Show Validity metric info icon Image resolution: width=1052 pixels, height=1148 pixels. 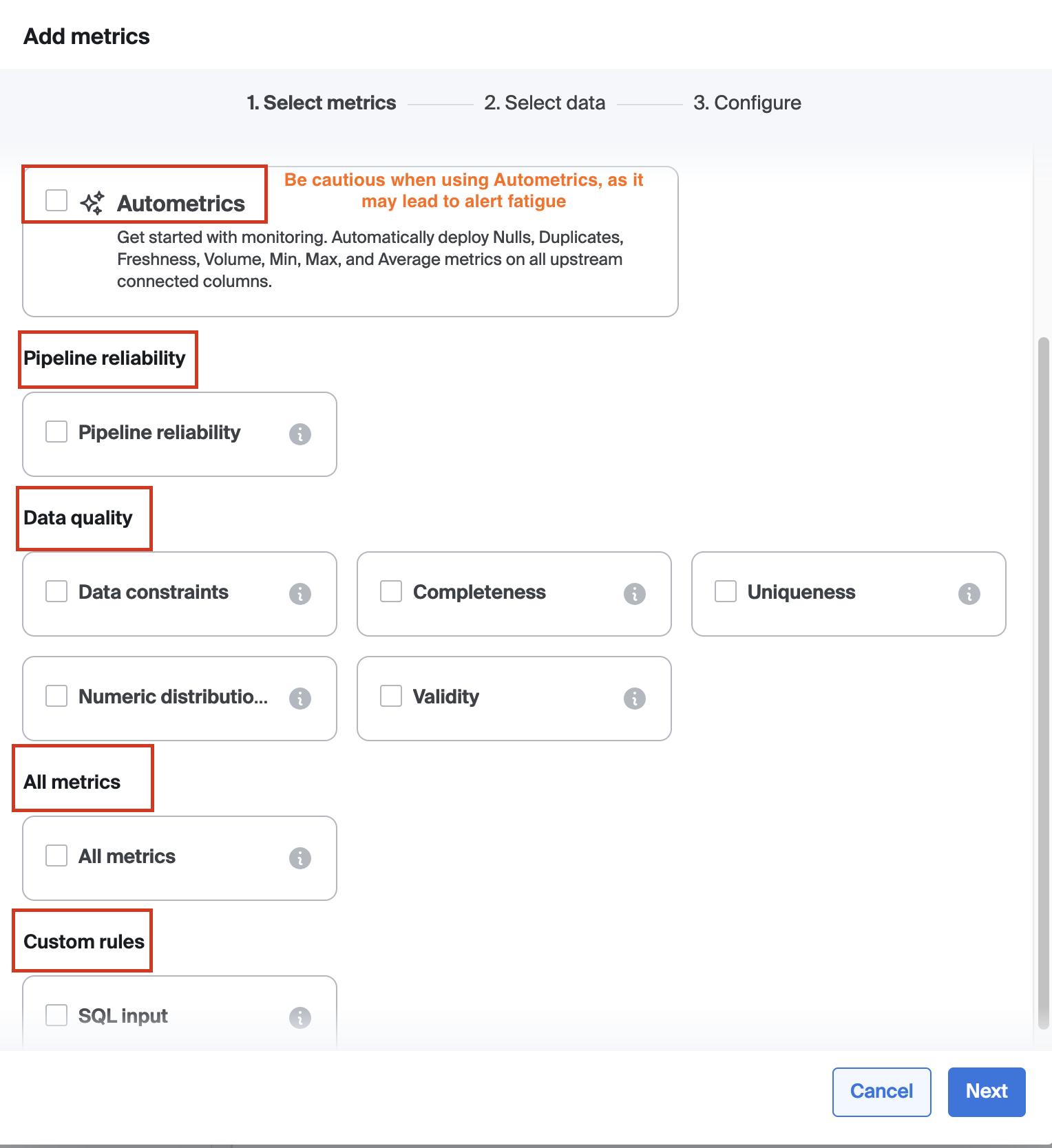tap(635, 699)
